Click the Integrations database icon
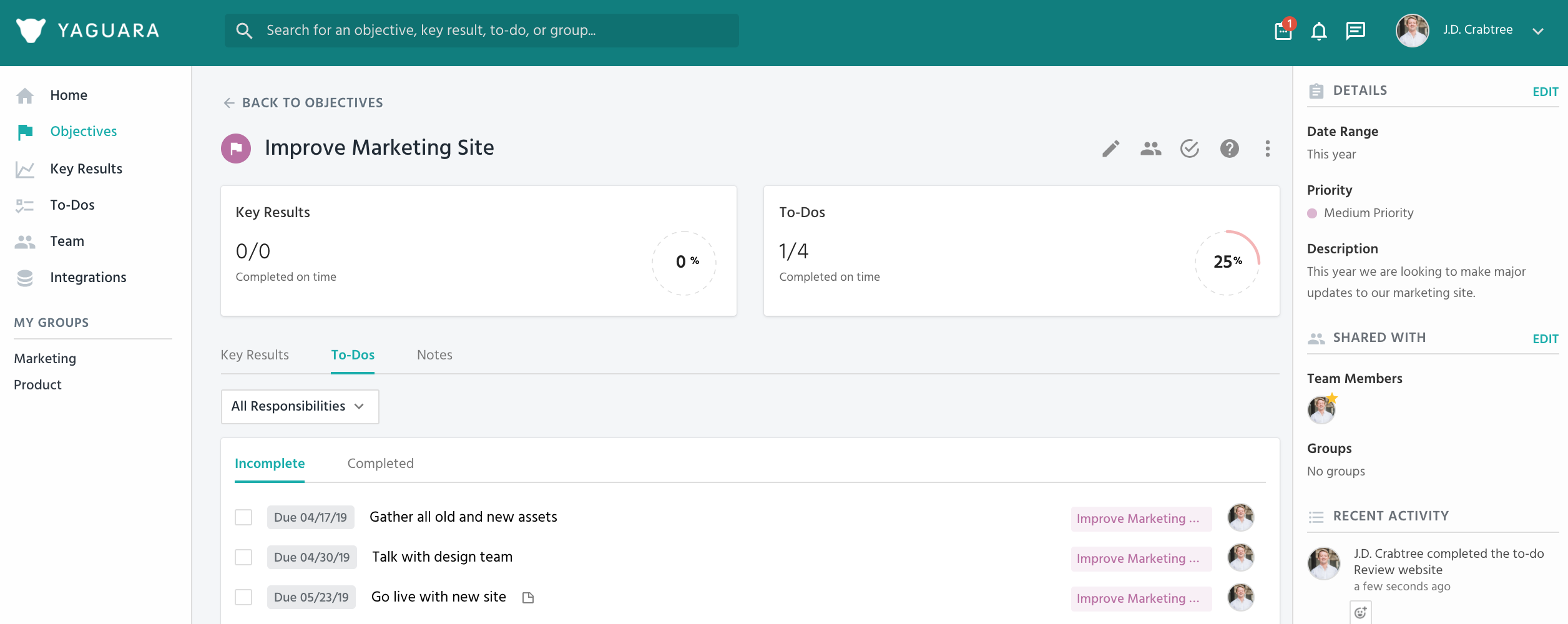This screenshot has width=1568, height=624. (x=25, y=278)
